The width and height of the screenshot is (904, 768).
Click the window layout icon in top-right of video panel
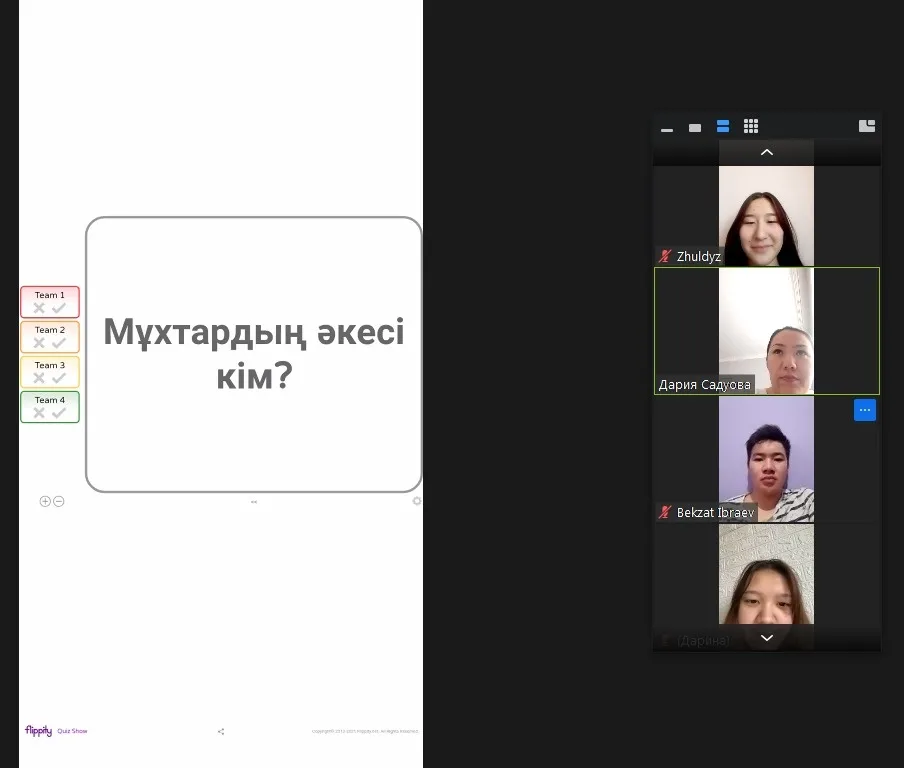pyautogui.click(x=867, y=126)
